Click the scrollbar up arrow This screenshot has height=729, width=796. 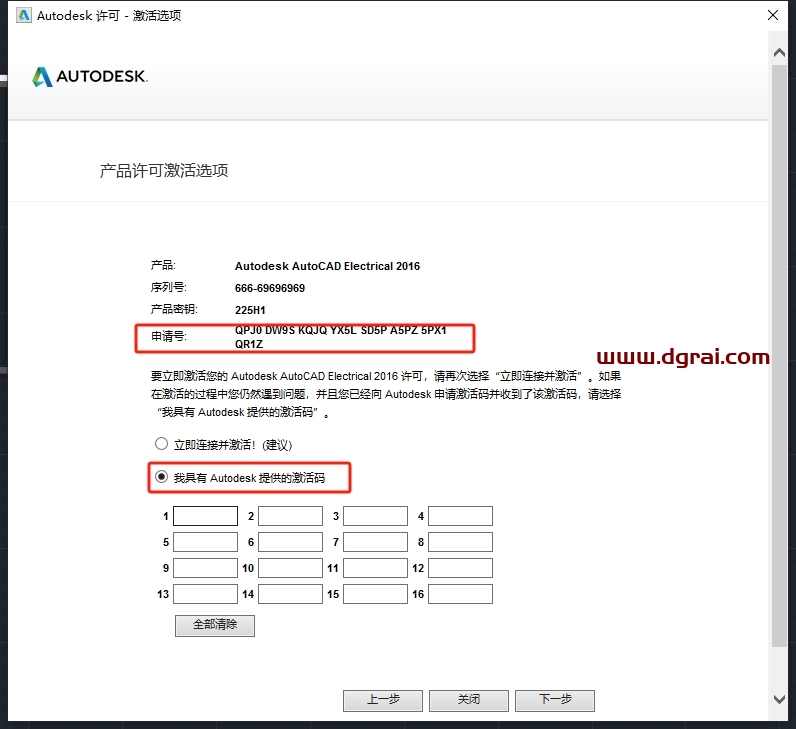tap(780, 52)
